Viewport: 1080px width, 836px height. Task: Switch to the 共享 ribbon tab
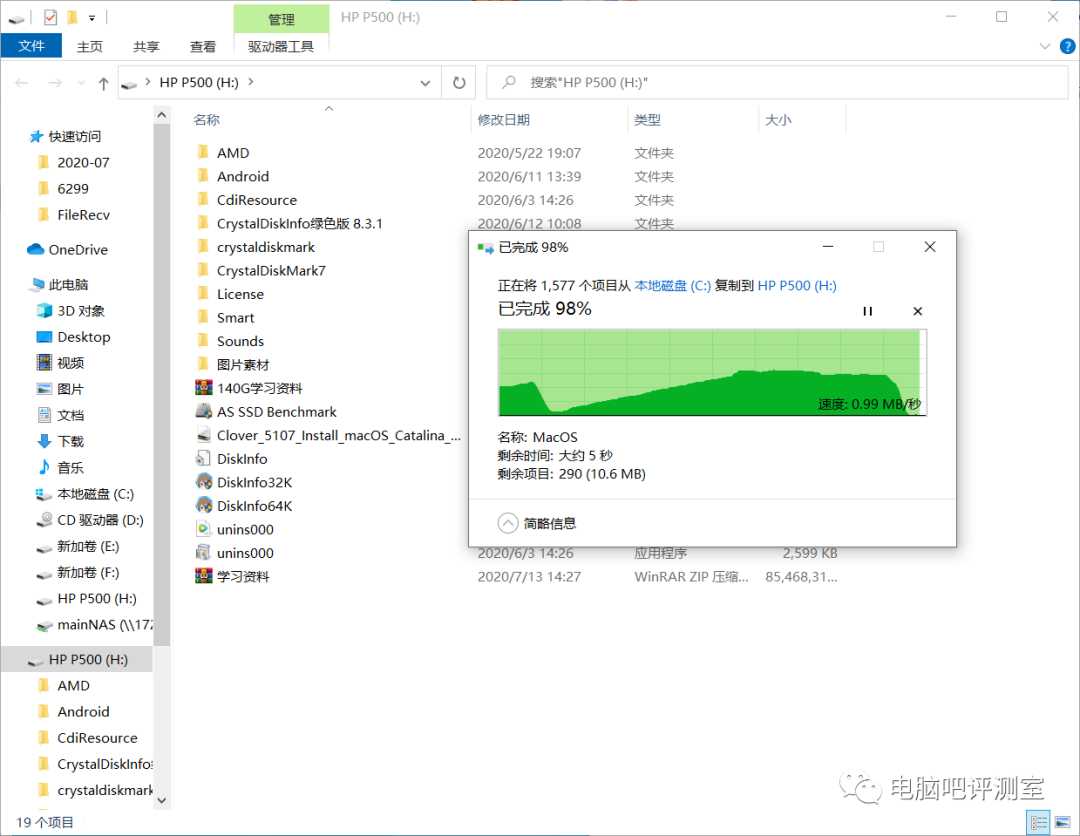[x=146, y=46]
